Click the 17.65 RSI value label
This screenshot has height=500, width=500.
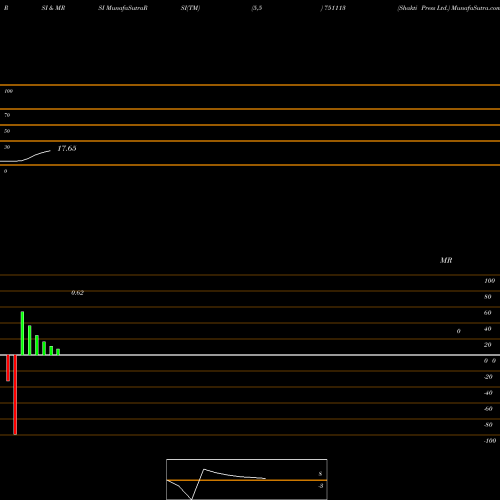point(67,148)
